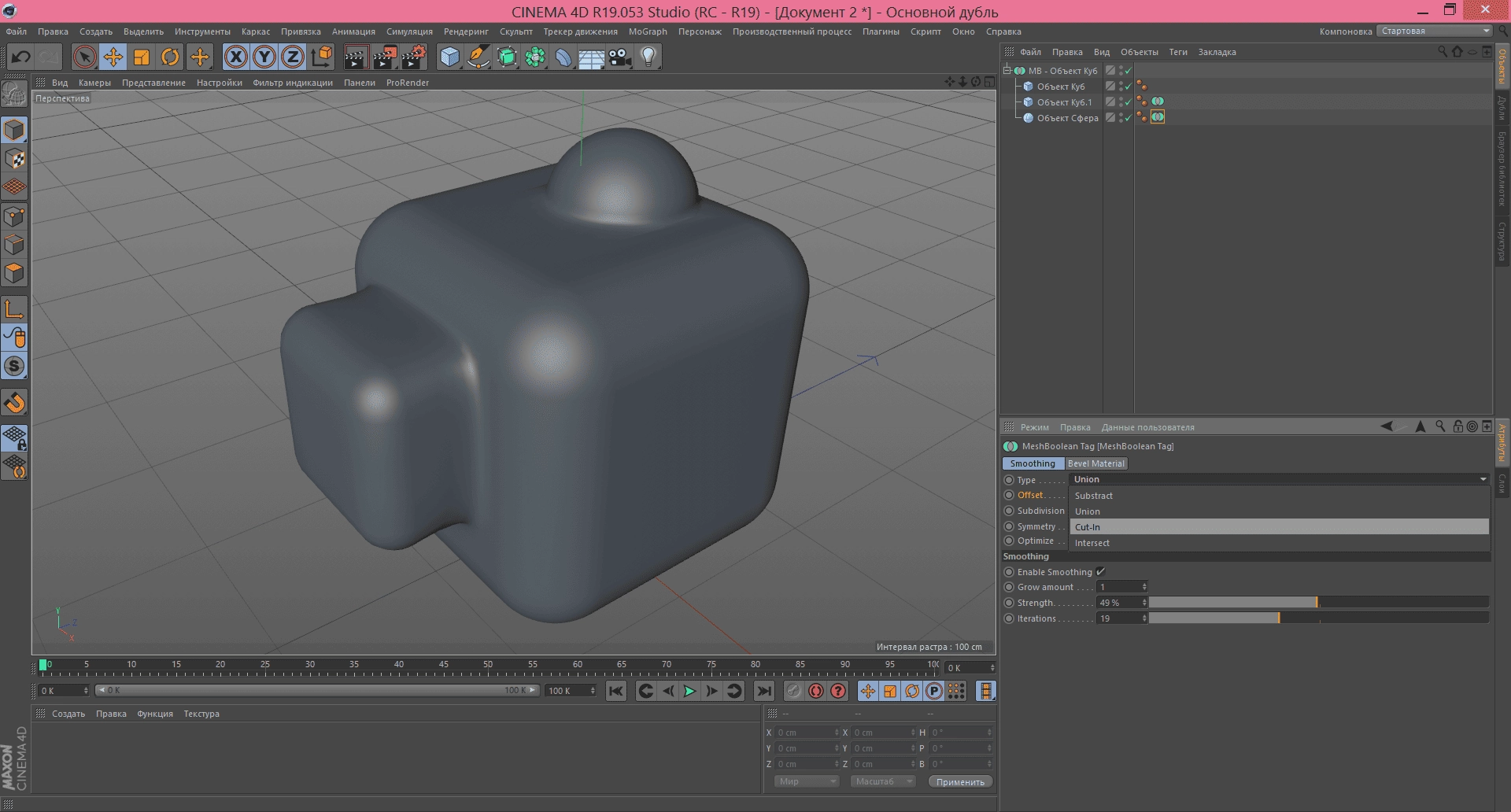Enable Edges mode
Image resolution: width=1511 pixels, height=812 pixels.
pyautogui.click(x=14, y=245)
